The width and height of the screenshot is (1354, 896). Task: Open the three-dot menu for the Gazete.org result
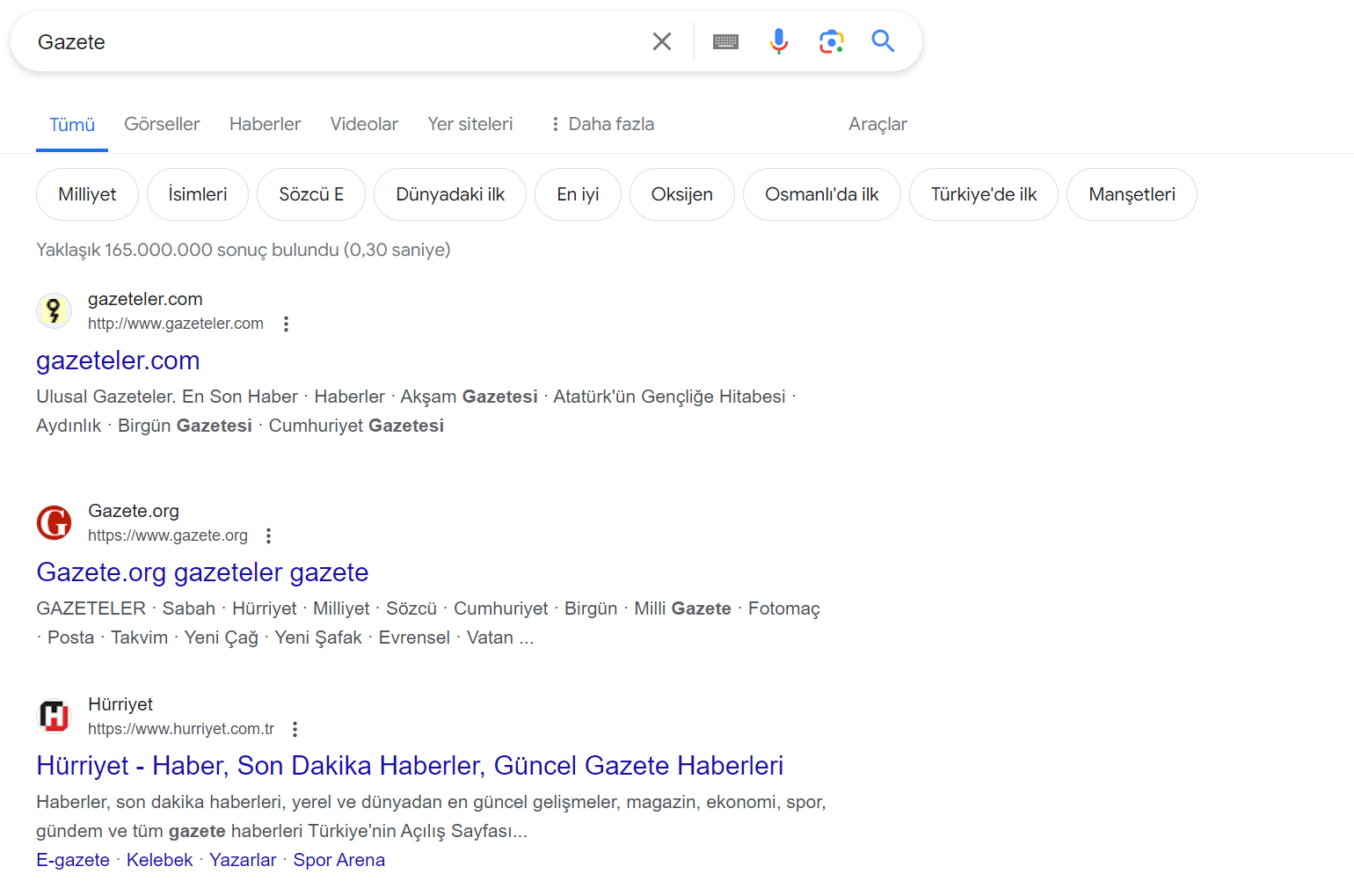pos(269,535)
